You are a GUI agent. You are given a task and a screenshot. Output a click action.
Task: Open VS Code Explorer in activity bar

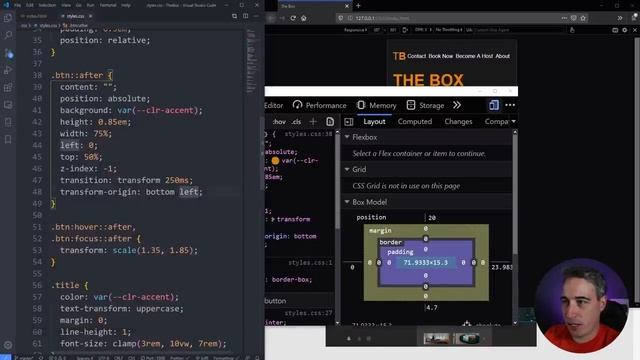coord(8,18)
